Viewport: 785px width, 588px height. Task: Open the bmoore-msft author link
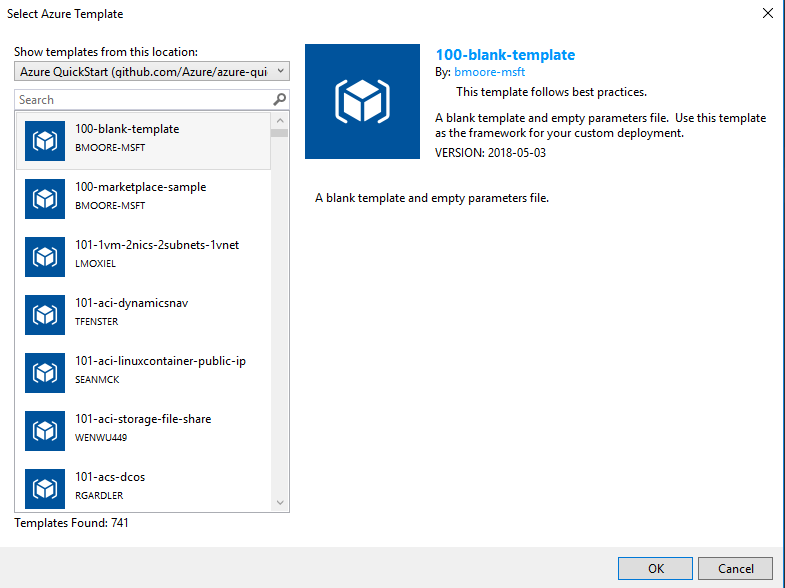[x=490, y=72]
